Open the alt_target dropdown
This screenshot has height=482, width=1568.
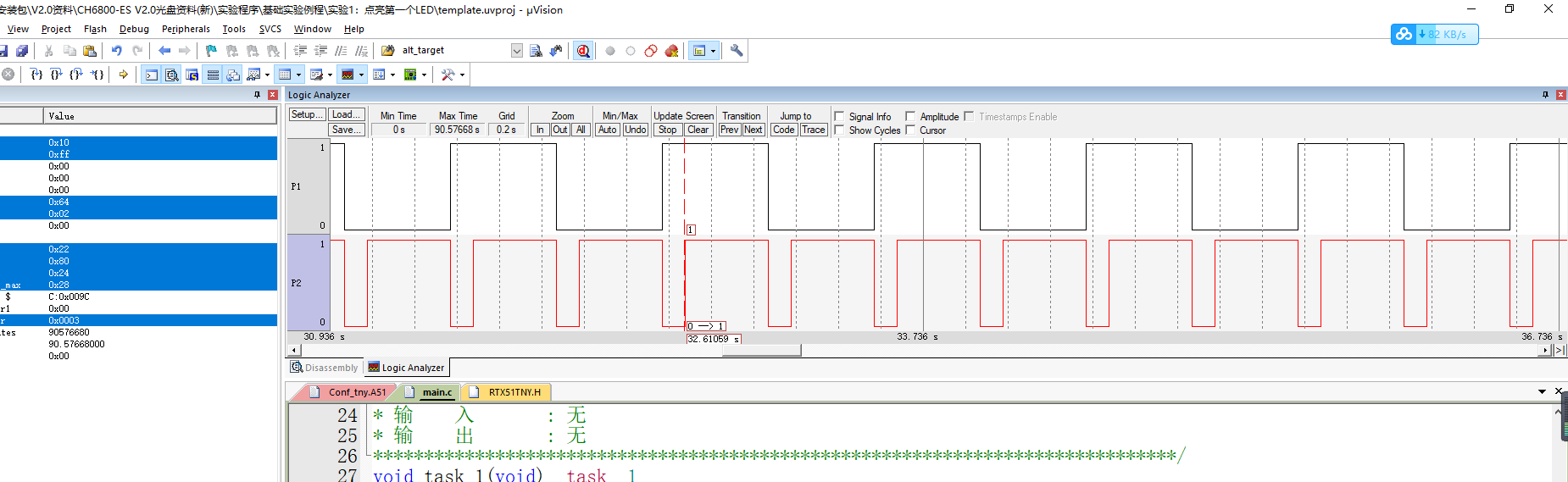tap(517, 51)
